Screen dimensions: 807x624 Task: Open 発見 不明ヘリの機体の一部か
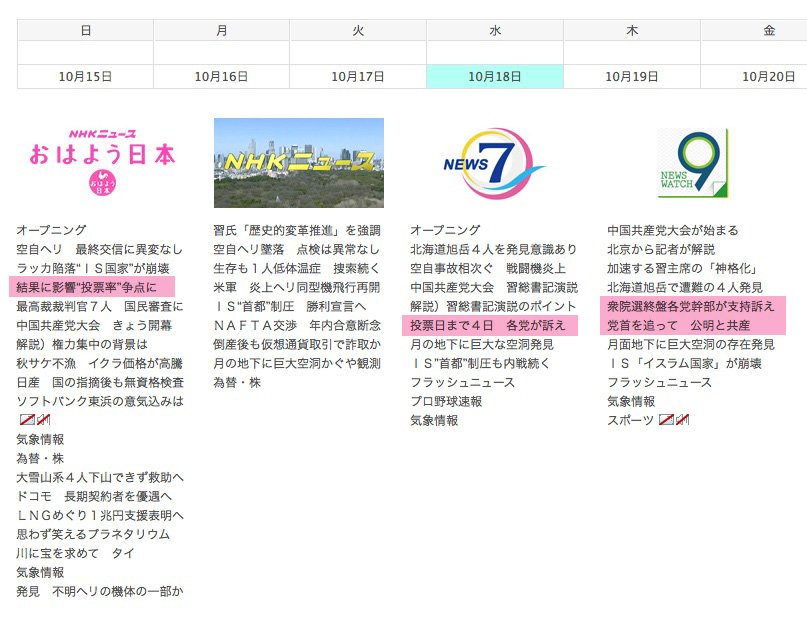point(100,591)
